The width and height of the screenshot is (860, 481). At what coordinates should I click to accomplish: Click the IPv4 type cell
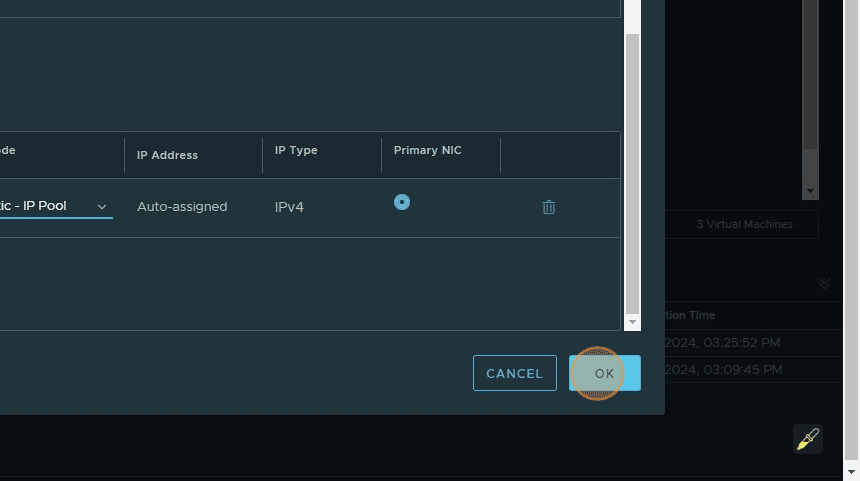pyautogui.click(x=289, y=207)
